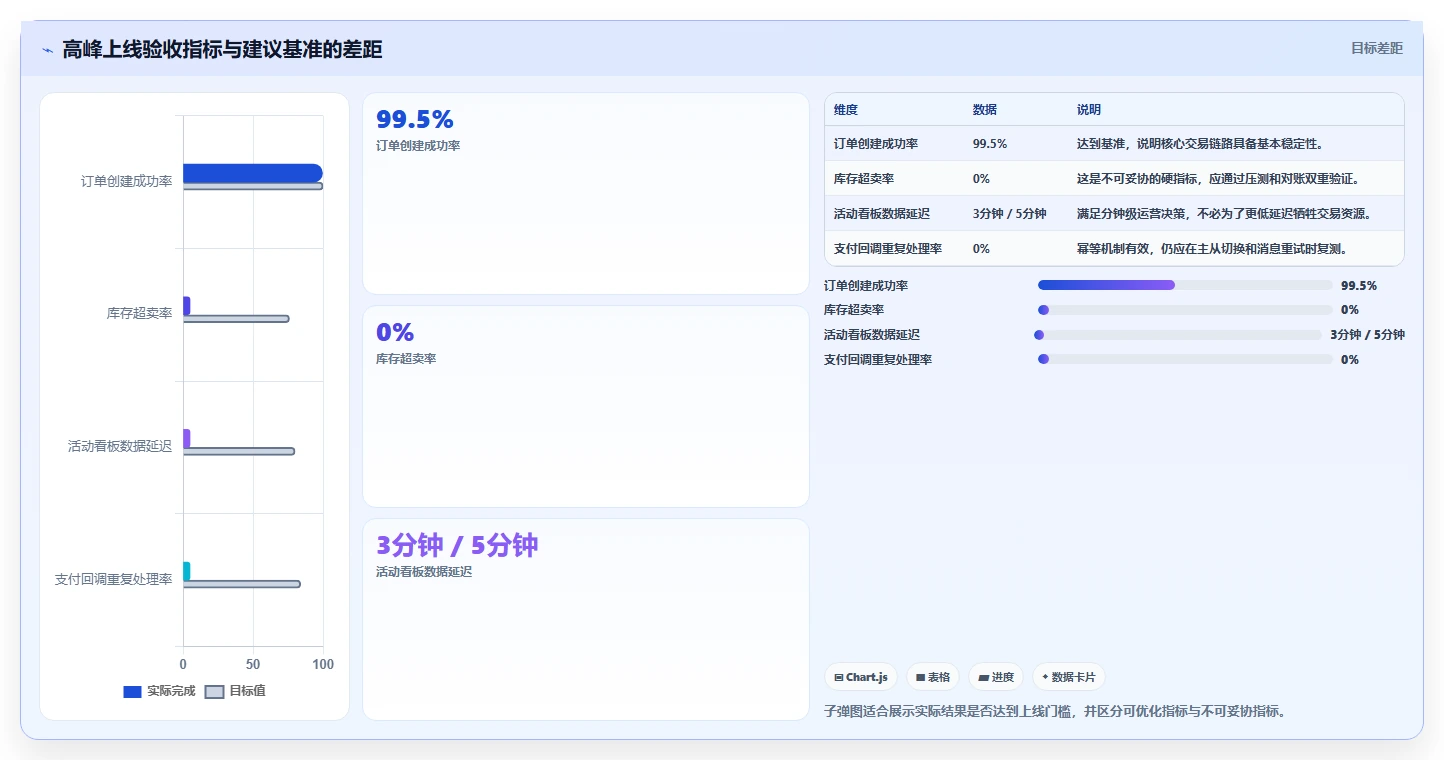Select the 进度 tag chip
1444x760 pixels.
click(996, 677)
